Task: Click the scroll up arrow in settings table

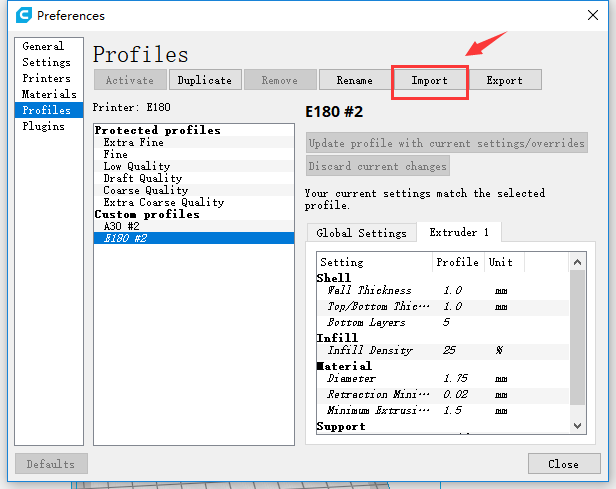Action: coord(578,262)
